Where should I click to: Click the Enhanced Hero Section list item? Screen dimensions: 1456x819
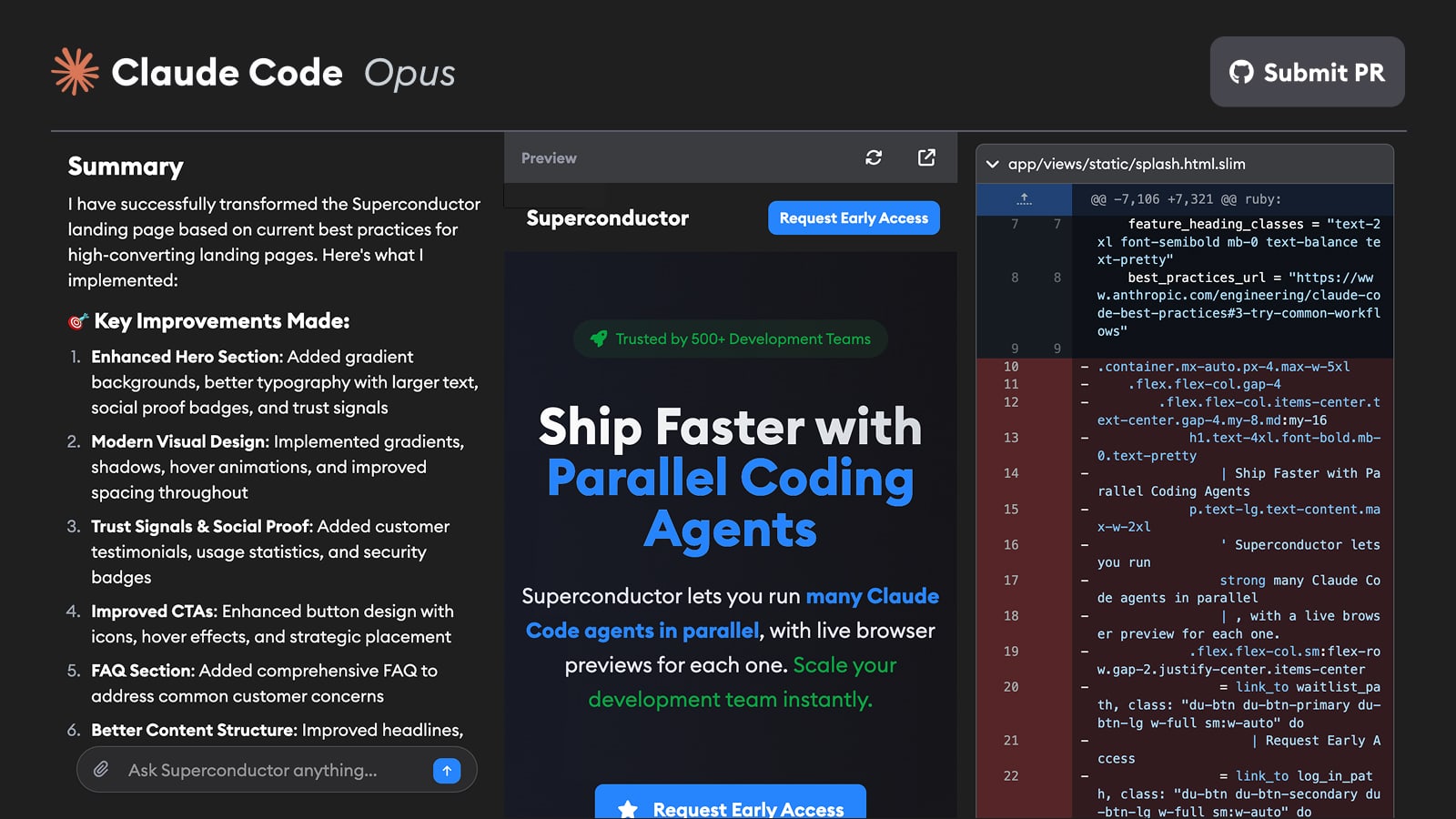coord(285,382)
